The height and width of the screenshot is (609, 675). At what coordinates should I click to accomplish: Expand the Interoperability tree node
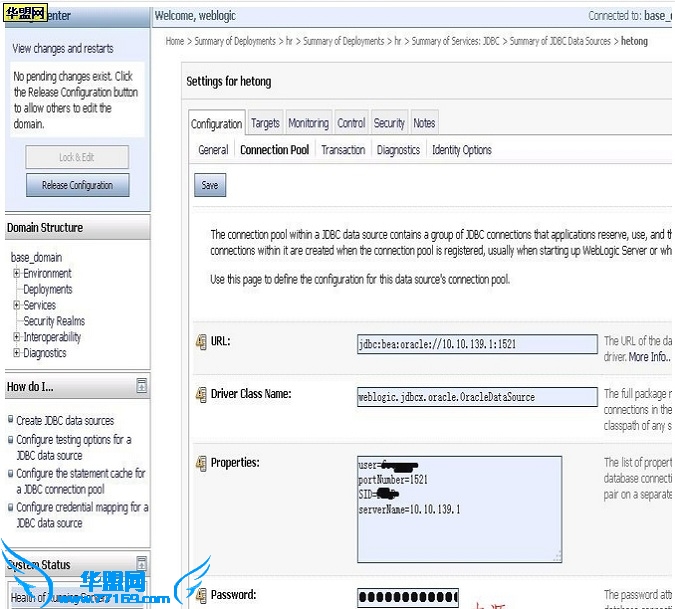[x=17, y=338]
